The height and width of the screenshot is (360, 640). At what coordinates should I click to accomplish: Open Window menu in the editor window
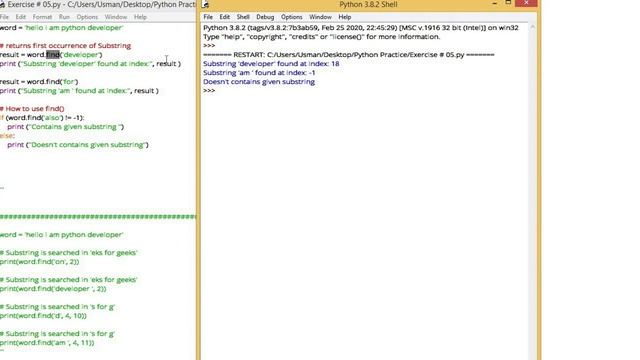pyautogui.click(x=116, y=17)
